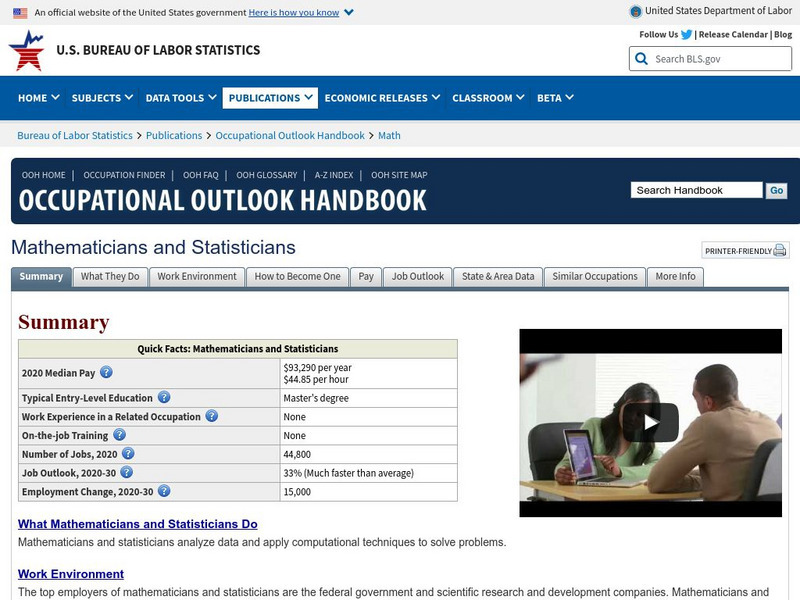
Task: Expand the ECONOMIC RELEASES navigation menu
Action: [377, 97]
